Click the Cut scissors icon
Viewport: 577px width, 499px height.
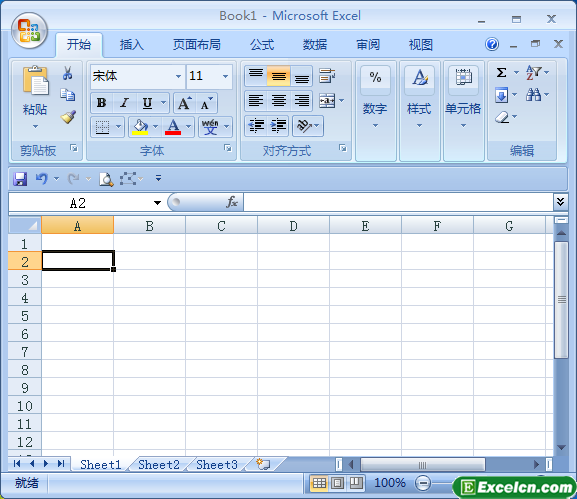click(x=67, y=73)
